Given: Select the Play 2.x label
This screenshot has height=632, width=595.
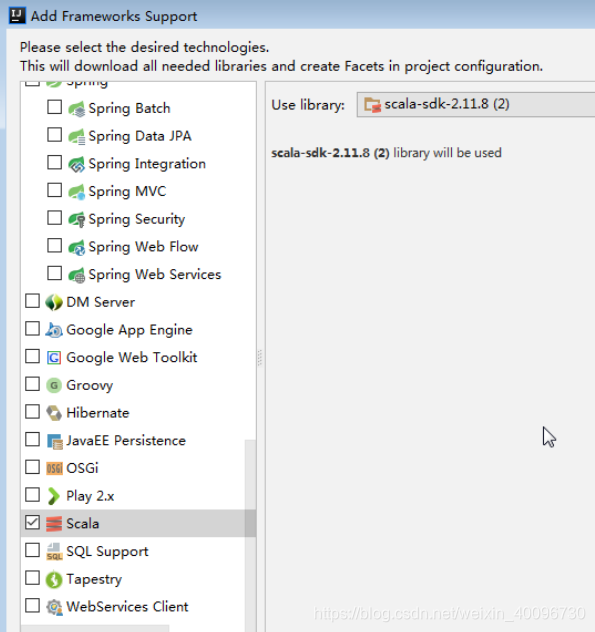Looking at the screenshot, I should [x=90, y=497].
